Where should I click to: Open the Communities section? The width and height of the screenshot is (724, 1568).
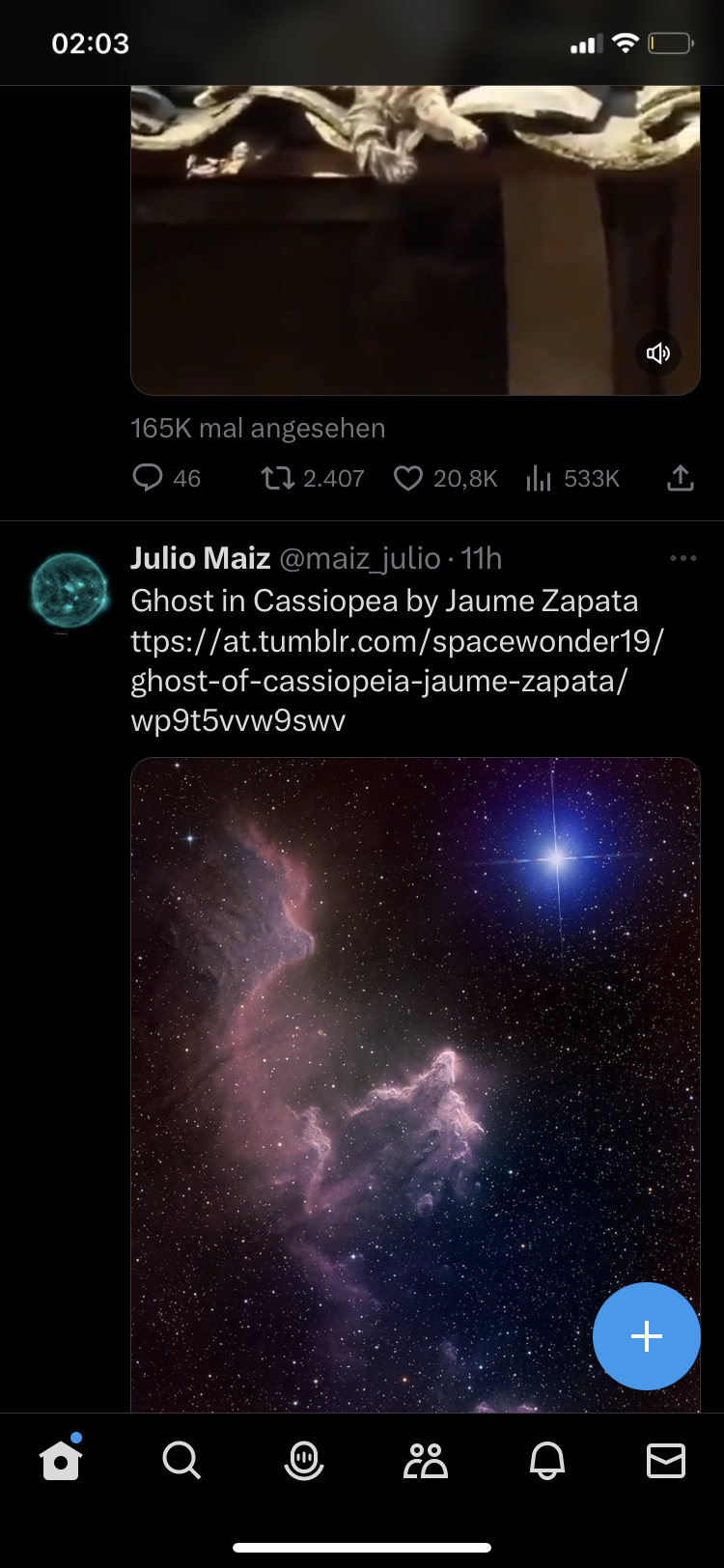click(426, 1460)
